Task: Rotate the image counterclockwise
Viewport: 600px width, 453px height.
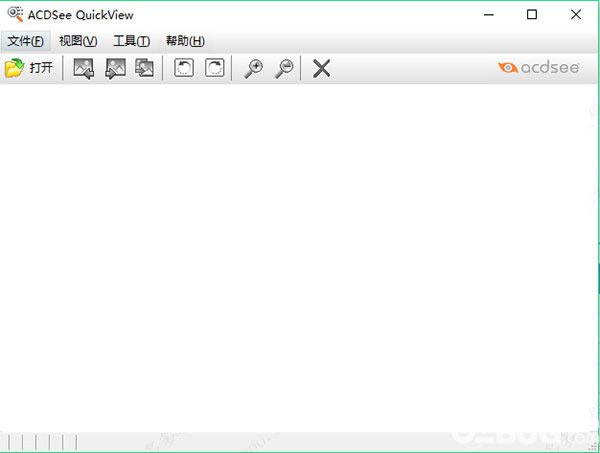Action: pos(184,68)
